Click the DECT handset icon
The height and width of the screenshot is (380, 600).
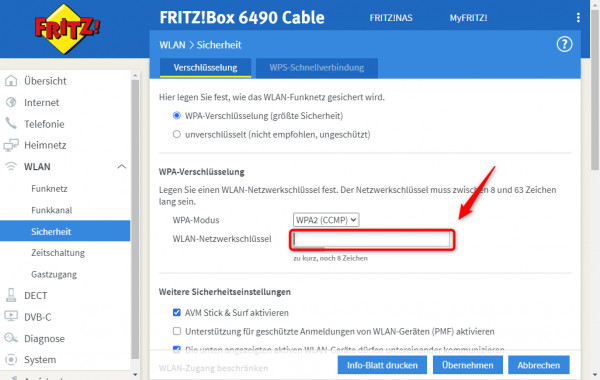pyautogui.click(x=11, y=295)
